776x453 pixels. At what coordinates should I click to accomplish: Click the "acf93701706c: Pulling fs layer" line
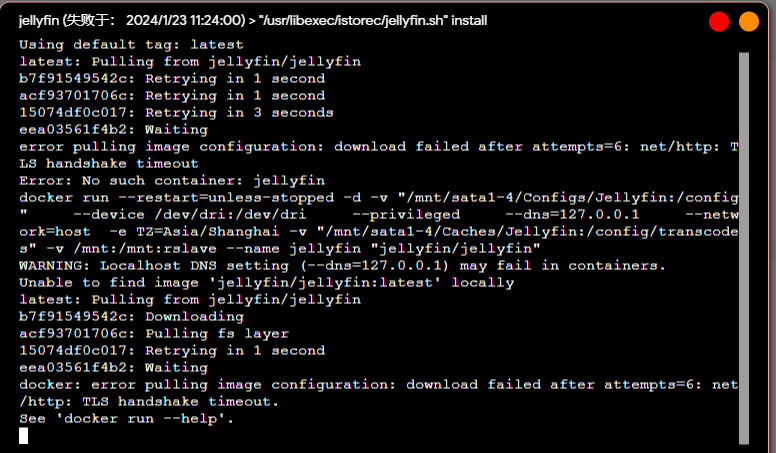pyautogui.click(x=154, y=333)
